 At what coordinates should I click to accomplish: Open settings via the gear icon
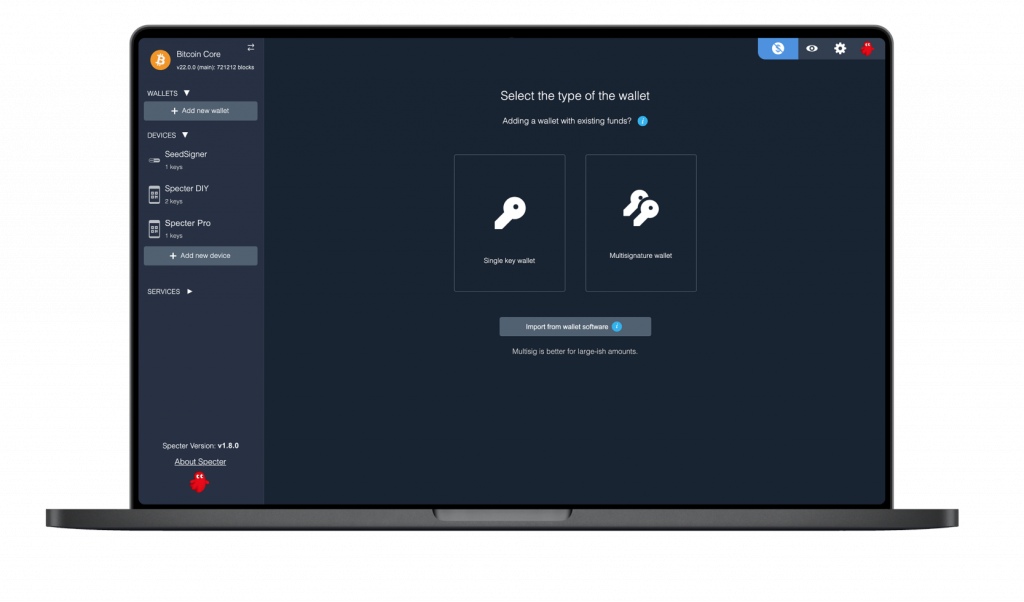840,48
